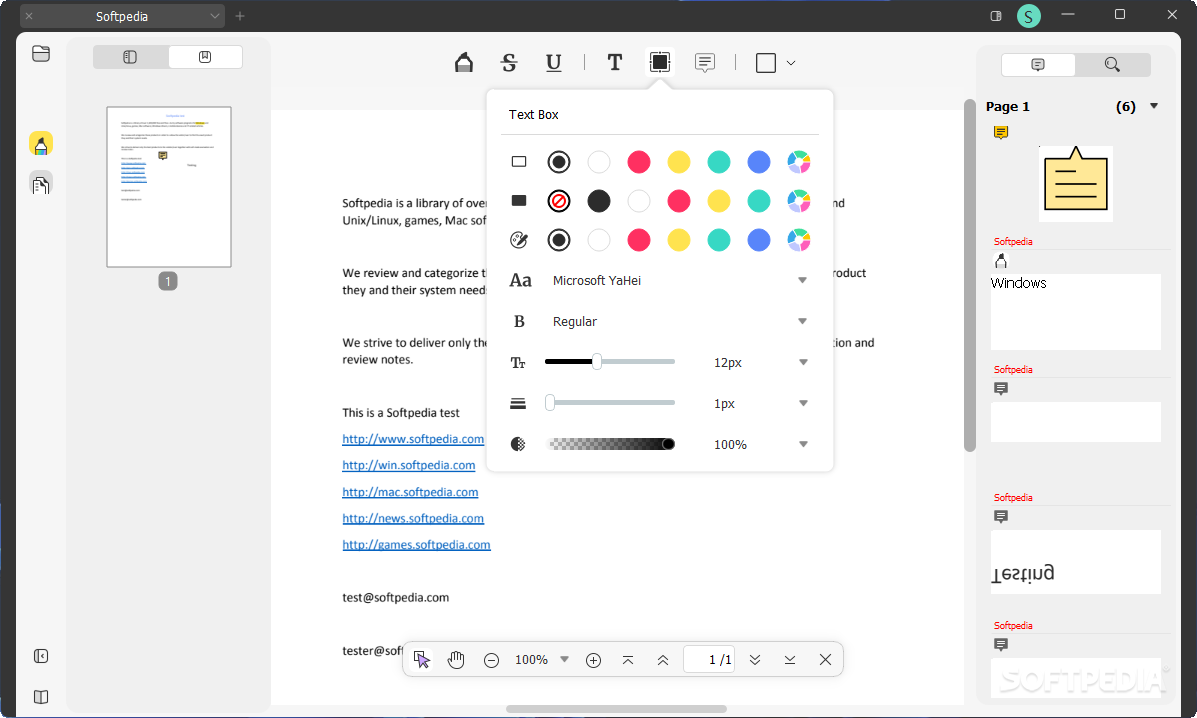This screenshot has width=1197, height=718.
Task: Open the book reading mode icon
Action: tap(41, 697)
